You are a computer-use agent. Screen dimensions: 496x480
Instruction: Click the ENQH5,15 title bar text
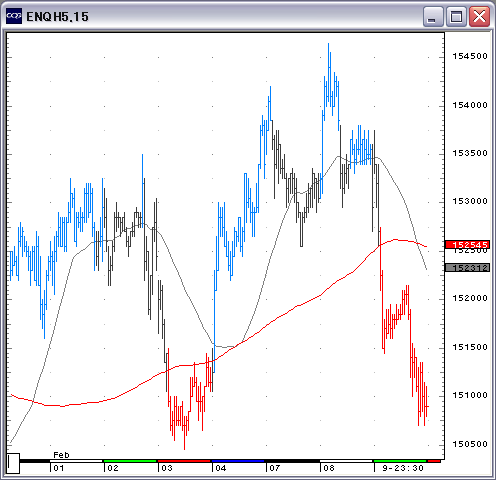pyautogui.click(x=57, y=17)
